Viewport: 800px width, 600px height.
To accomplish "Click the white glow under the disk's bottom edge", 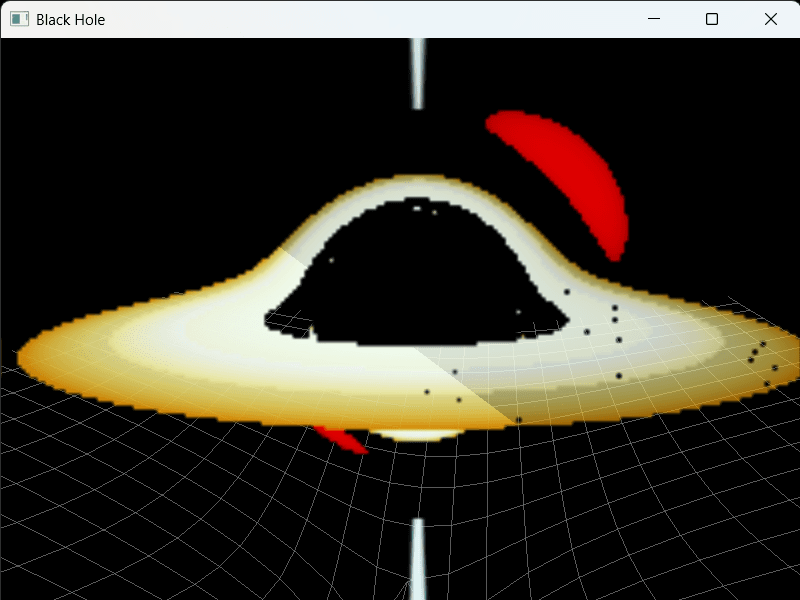I will point(415,434).
